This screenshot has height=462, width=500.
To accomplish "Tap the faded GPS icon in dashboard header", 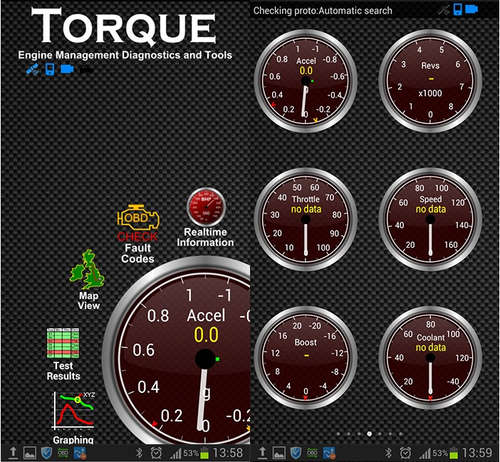I will (x=444, y=10).
